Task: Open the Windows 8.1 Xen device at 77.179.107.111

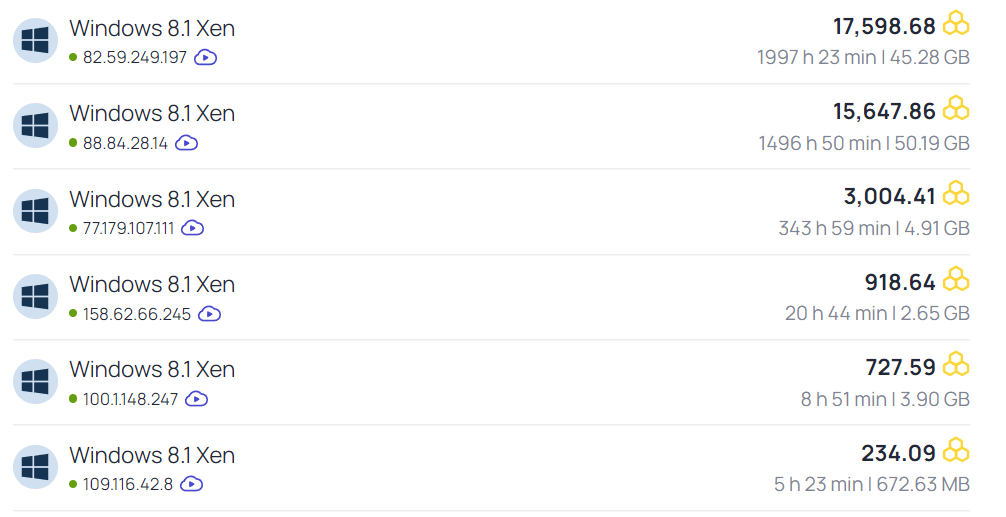Action: pyautogui.click(x=152, y=199)
